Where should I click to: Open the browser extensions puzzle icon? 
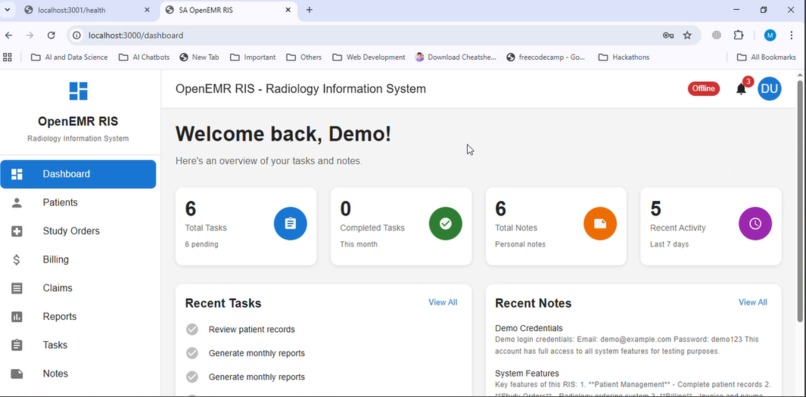click(739, 35)
